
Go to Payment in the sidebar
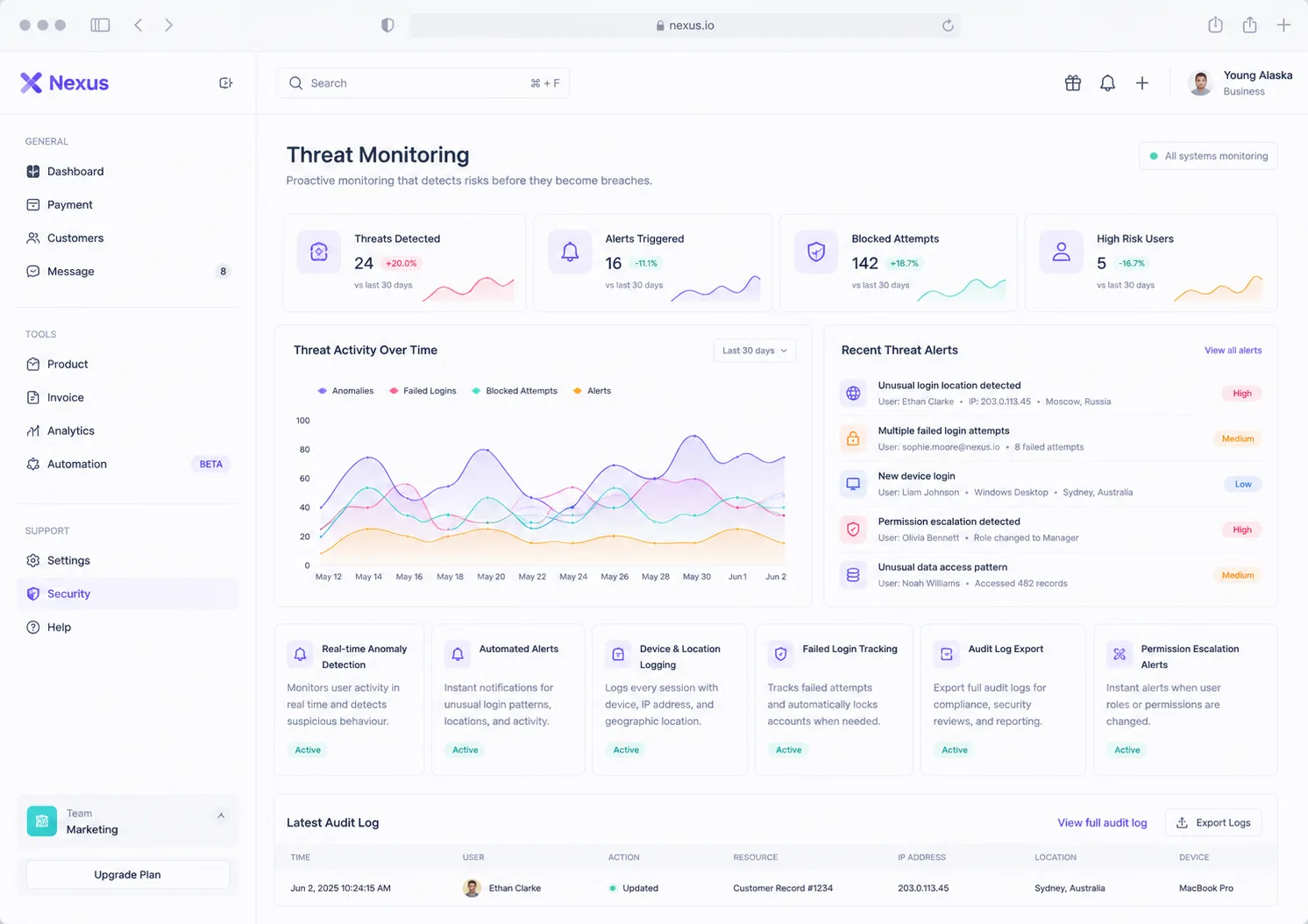(128, 204)
